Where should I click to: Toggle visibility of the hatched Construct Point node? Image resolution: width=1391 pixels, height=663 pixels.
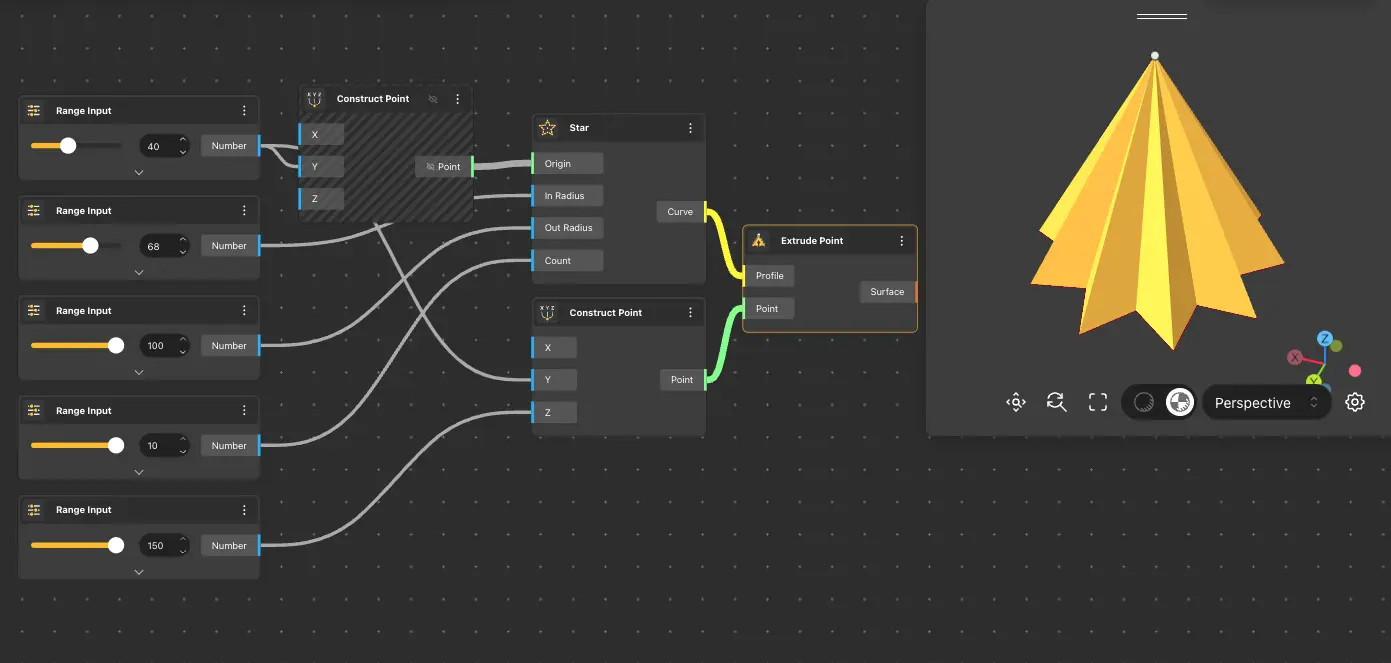click(x=433, y=99)
